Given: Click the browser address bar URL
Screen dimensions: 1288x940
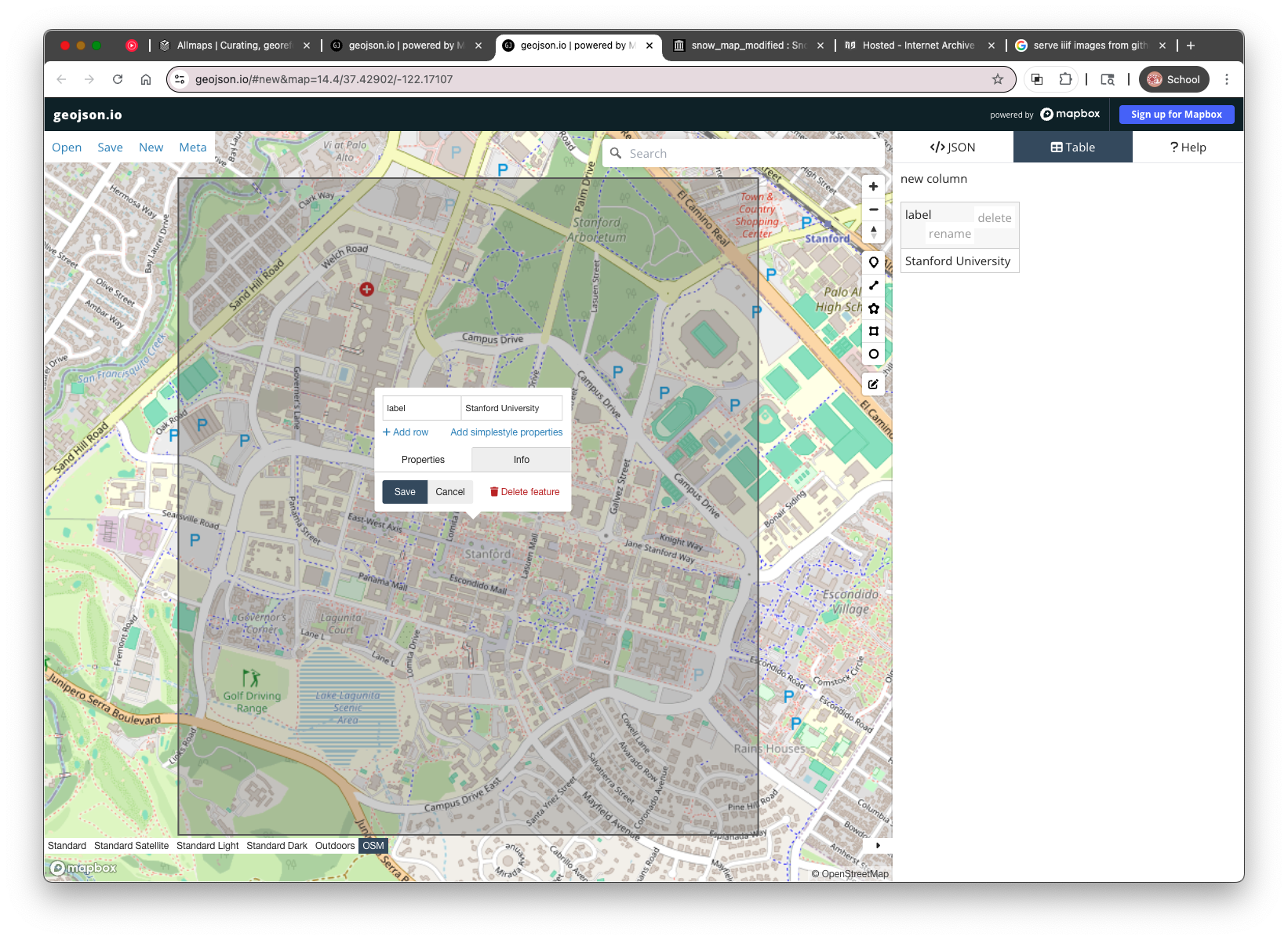Looking at the screenshot, I should point(324,79).
